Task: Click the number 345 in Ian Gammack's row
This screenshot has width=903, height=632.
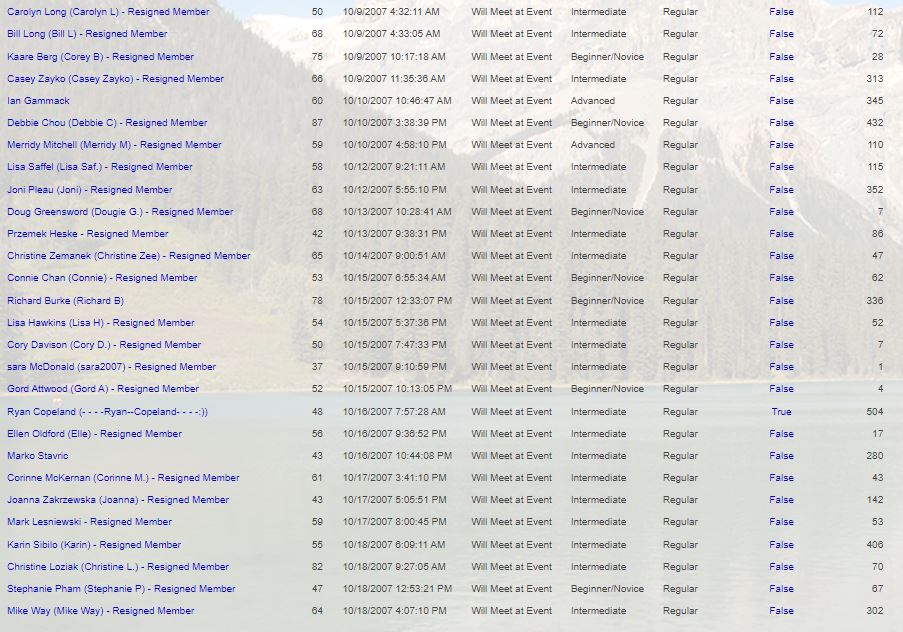Action: point(875,100)
